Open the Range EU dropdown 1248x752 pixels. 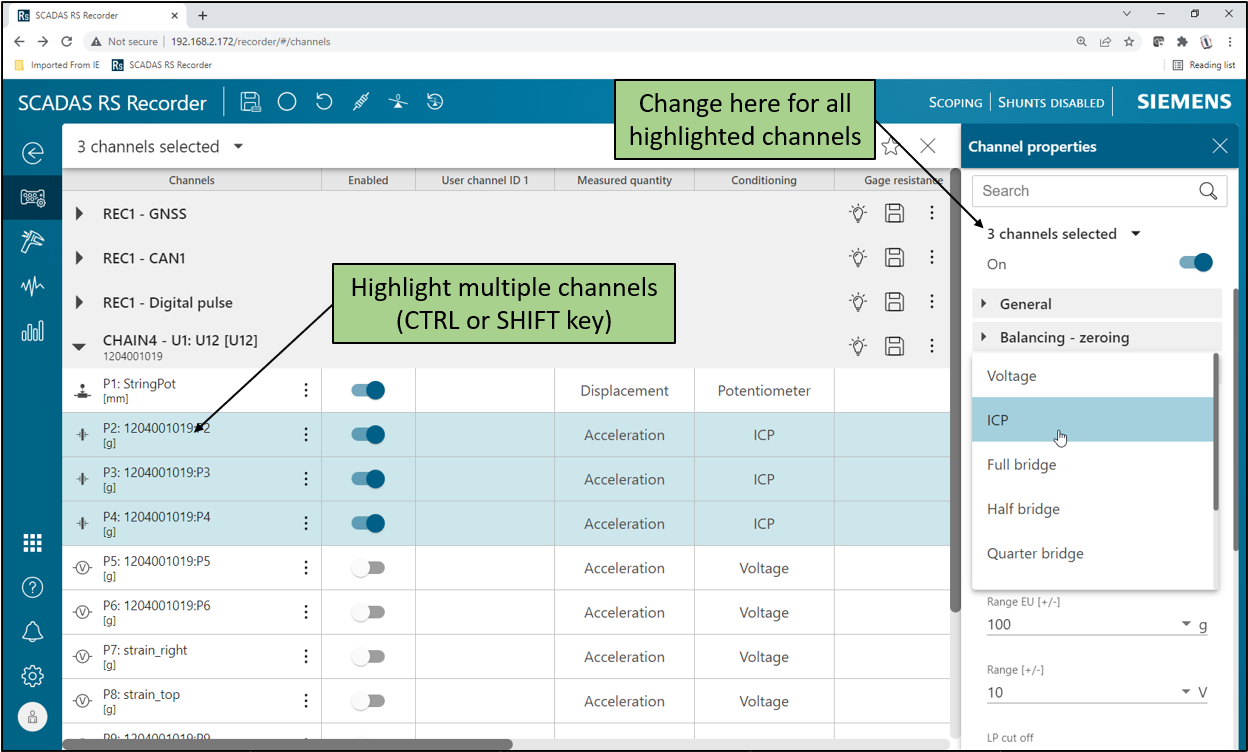coord(1187,624)
